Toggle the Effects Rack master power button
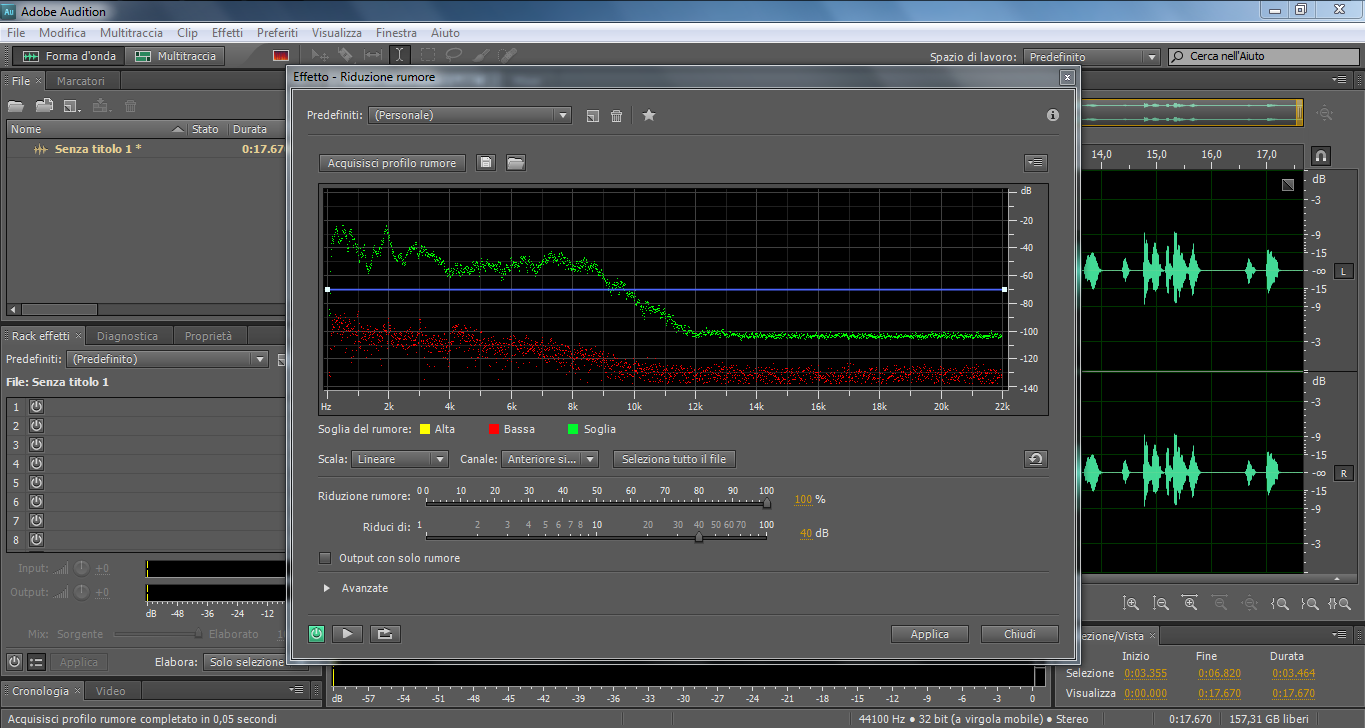Image resolution: width=1365 pixels, height=728 pixels. 15,662
